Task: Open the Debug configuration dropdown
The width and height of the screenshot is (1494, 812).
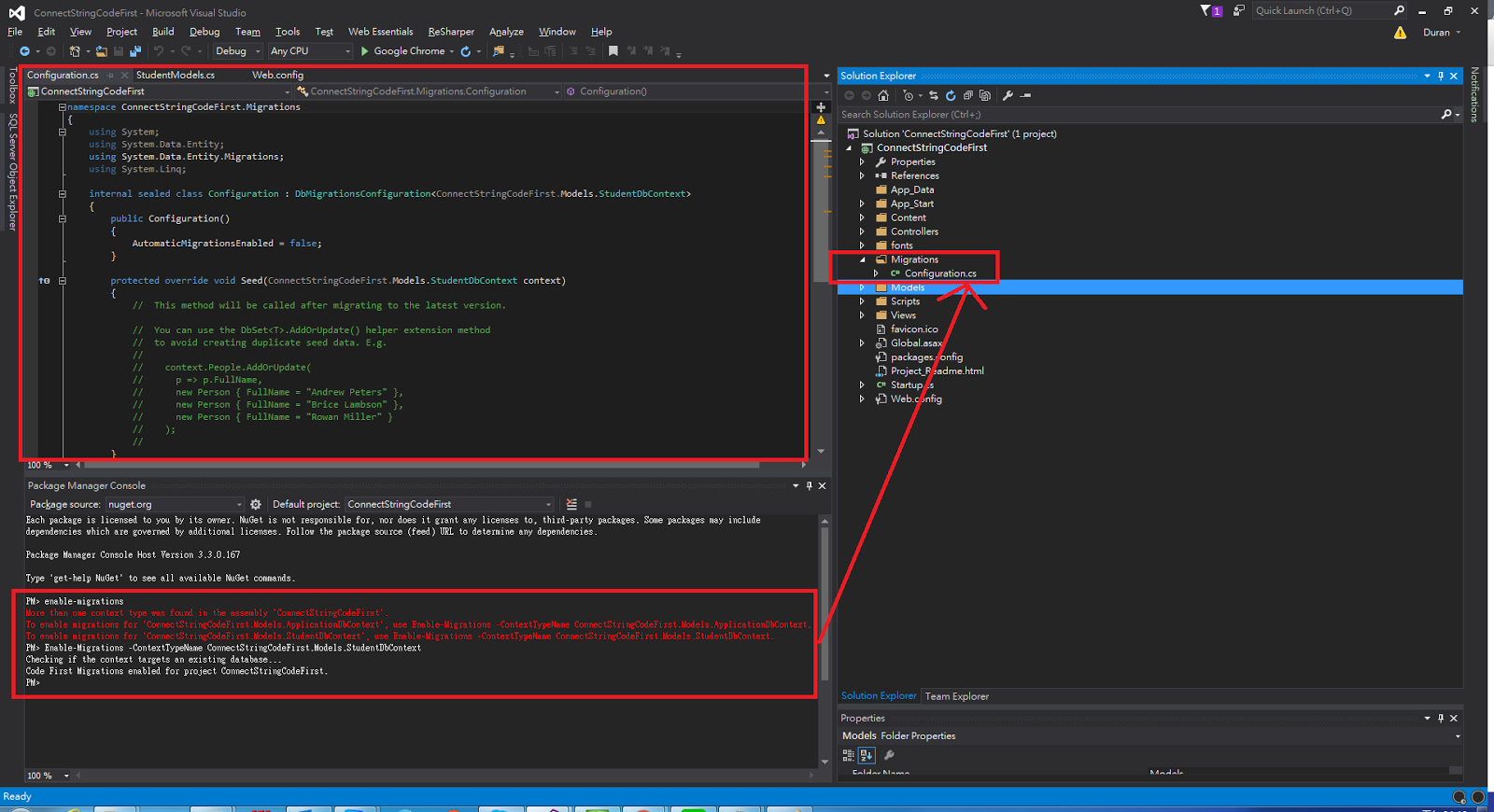Action: [x=238, y=51]
